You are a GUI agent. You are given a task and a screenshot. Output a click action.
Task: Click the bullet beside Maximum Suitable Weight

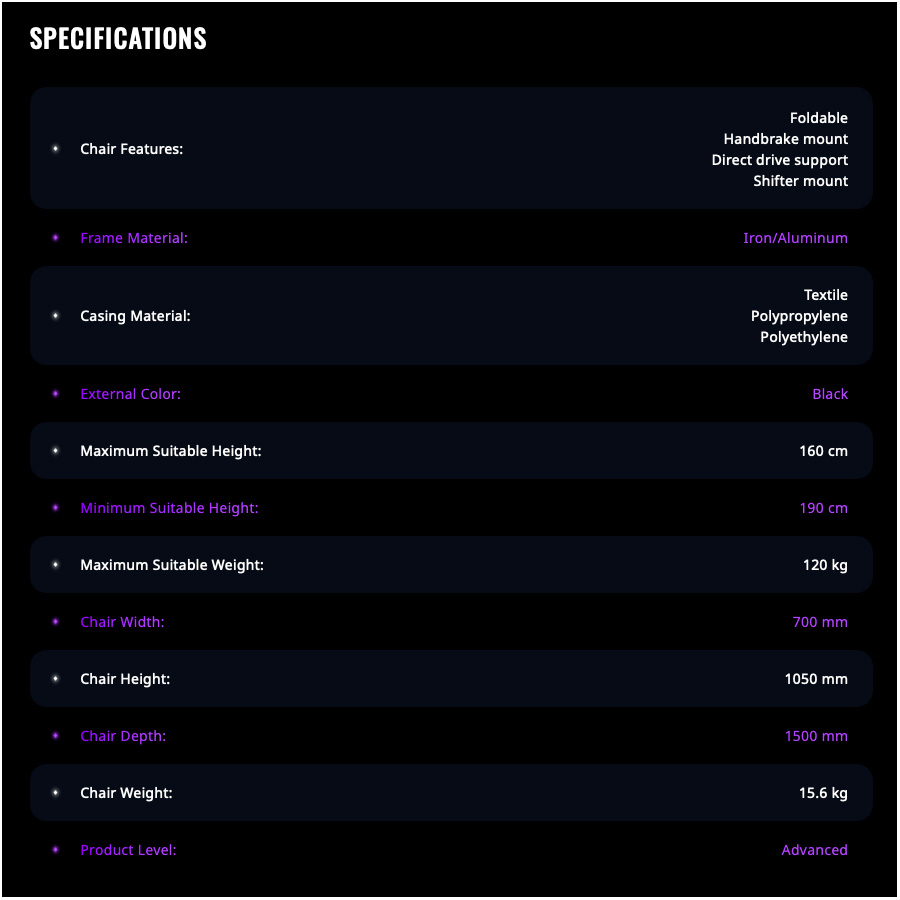point(56,565)
